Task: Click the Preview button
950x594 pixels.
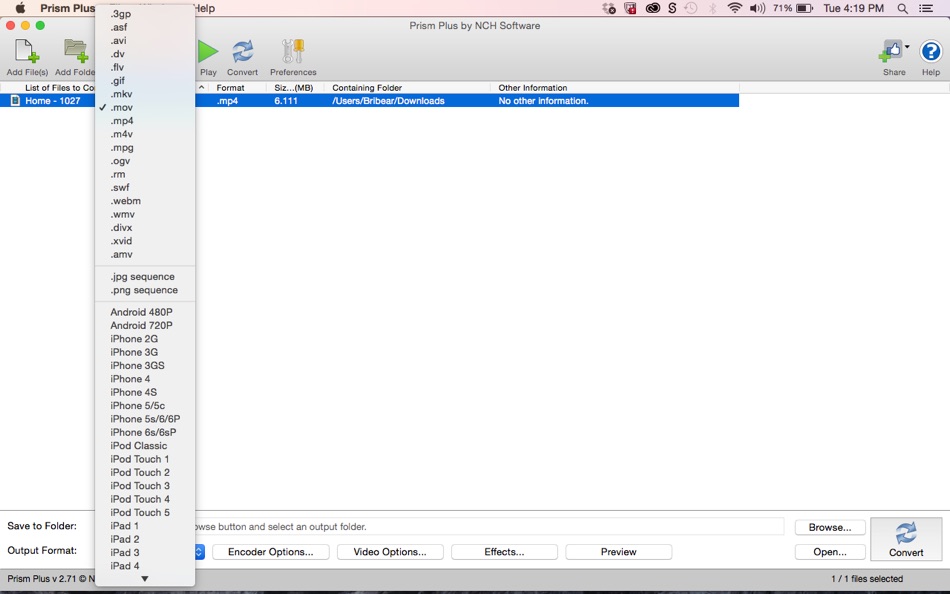Action: point(616,551)
